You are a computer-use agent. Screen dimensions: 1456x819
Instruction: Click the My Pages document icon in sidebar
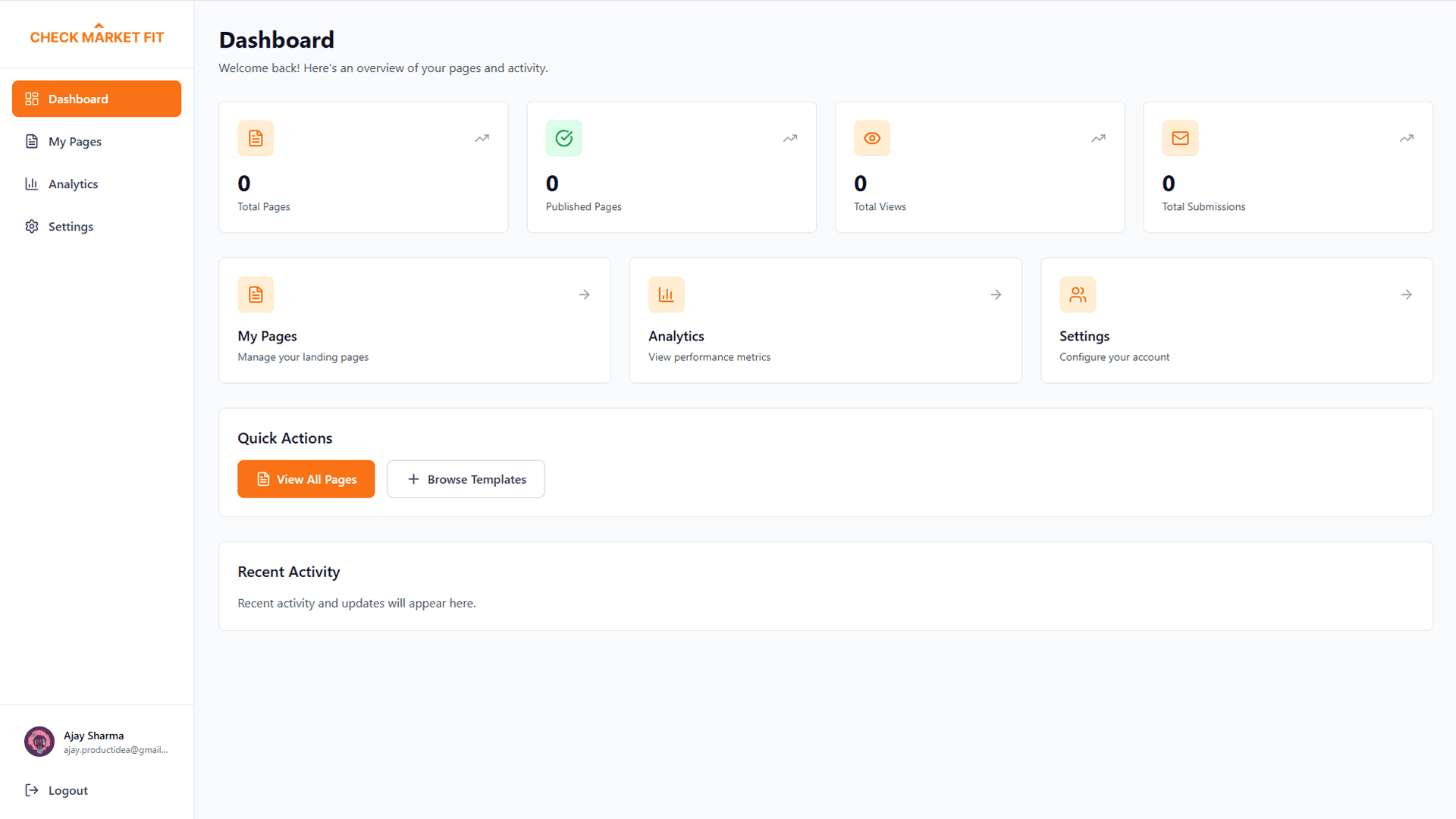pyautogui.click(x=31, y=141)
